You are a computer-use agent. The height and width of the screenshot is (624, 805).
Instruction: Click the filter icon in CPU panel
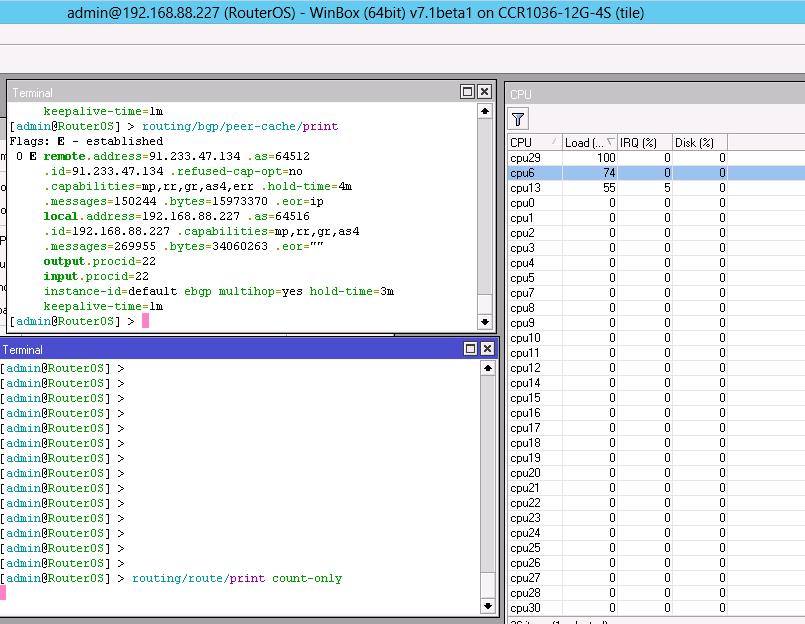(x=518, y=120)
